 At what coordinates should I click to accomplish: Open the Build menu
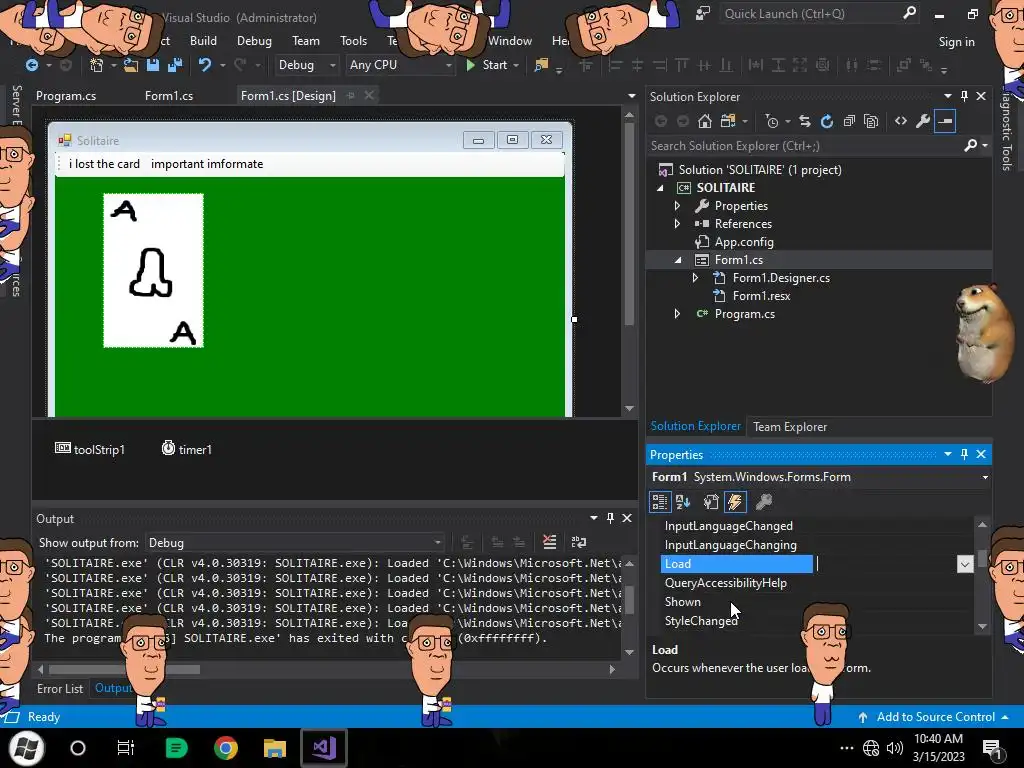point(203,40)
